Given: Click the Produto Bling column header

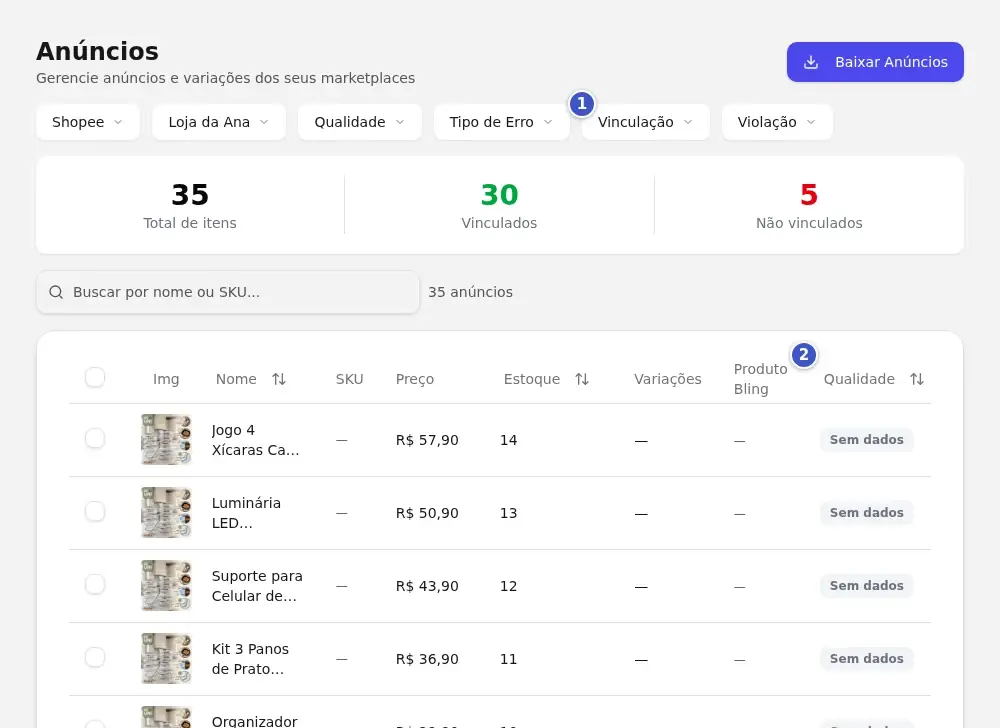Looking at the screenshot, I should [x=760, y=379].
